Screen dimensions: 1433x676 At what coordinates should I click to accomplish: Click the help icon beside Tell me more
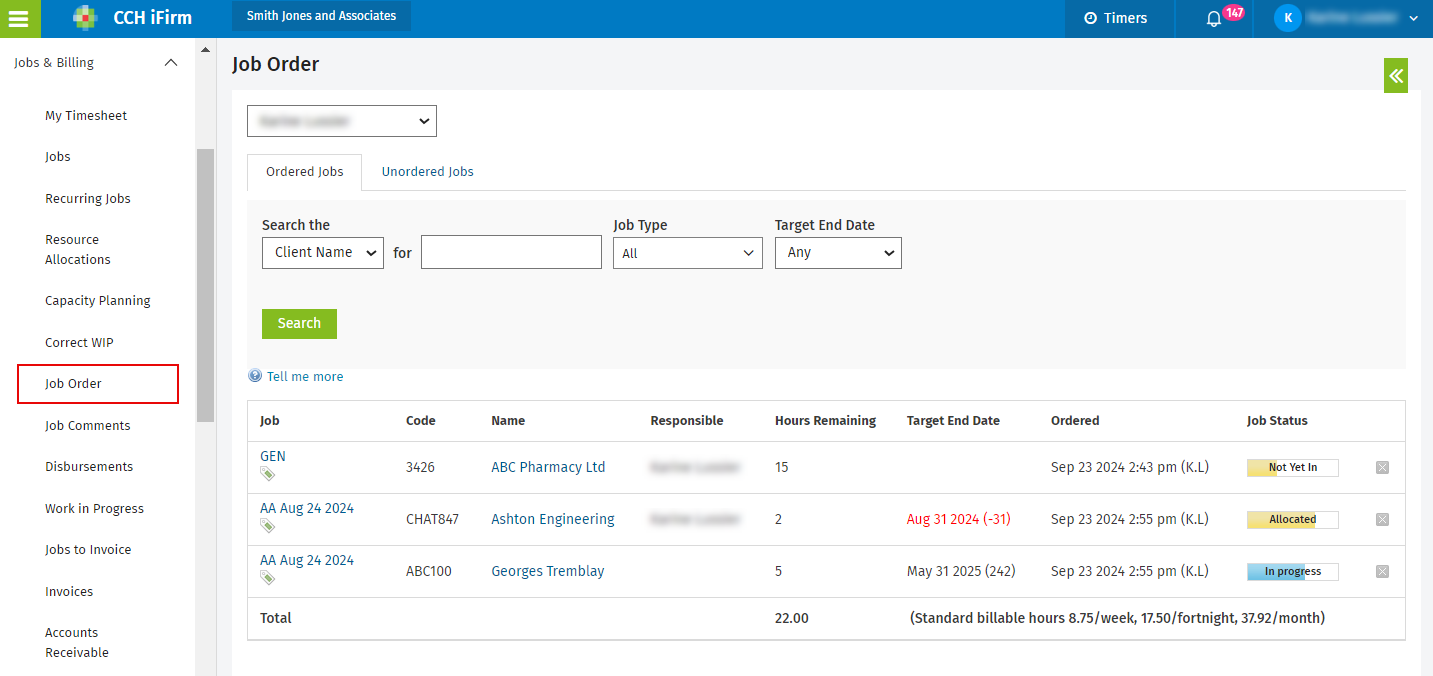(x=255, y=376)
